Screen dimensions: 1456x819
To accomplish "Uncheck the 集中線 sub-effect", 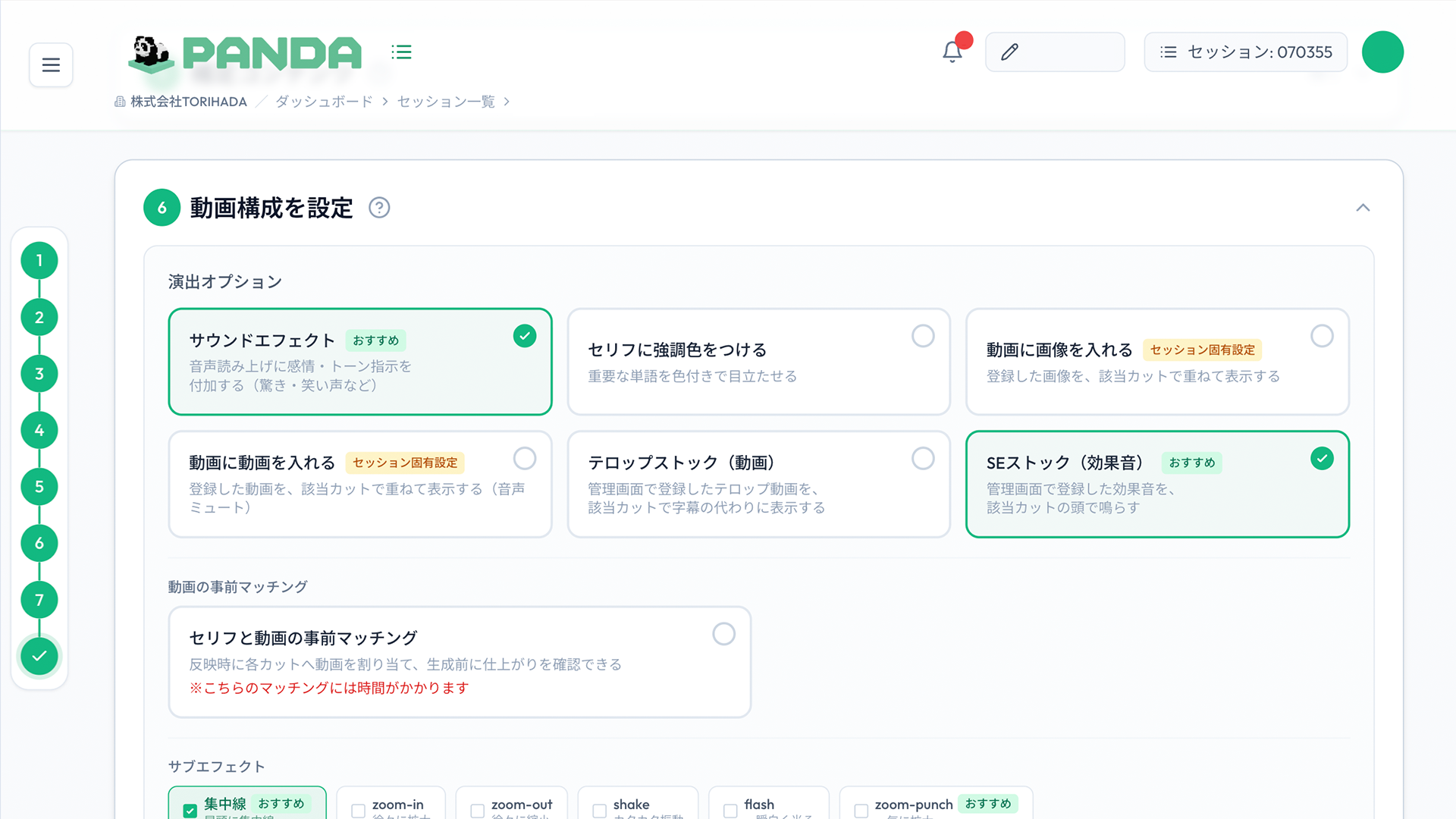I will (190, 811).
